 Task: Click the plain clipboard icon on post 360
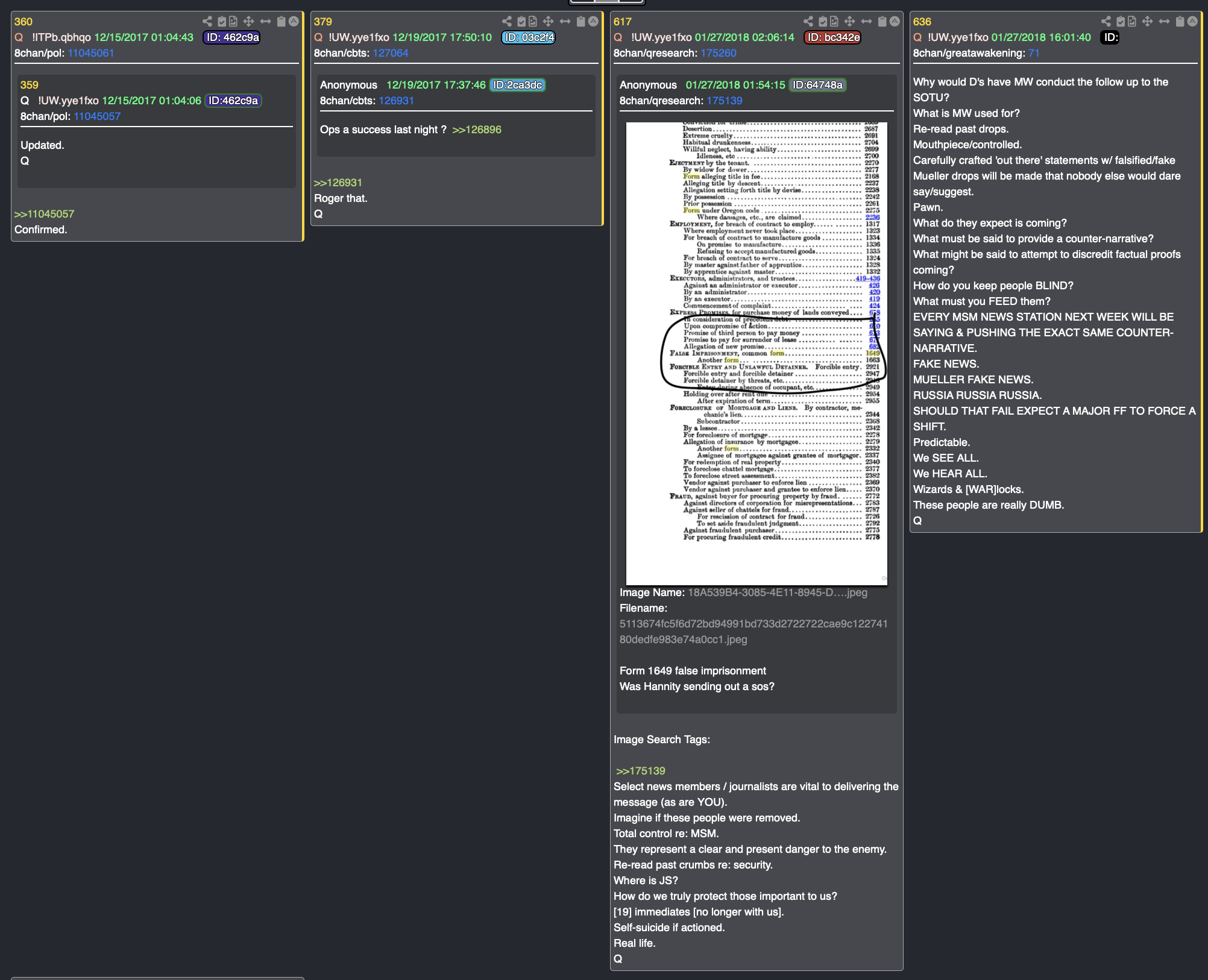click(281, 21)
